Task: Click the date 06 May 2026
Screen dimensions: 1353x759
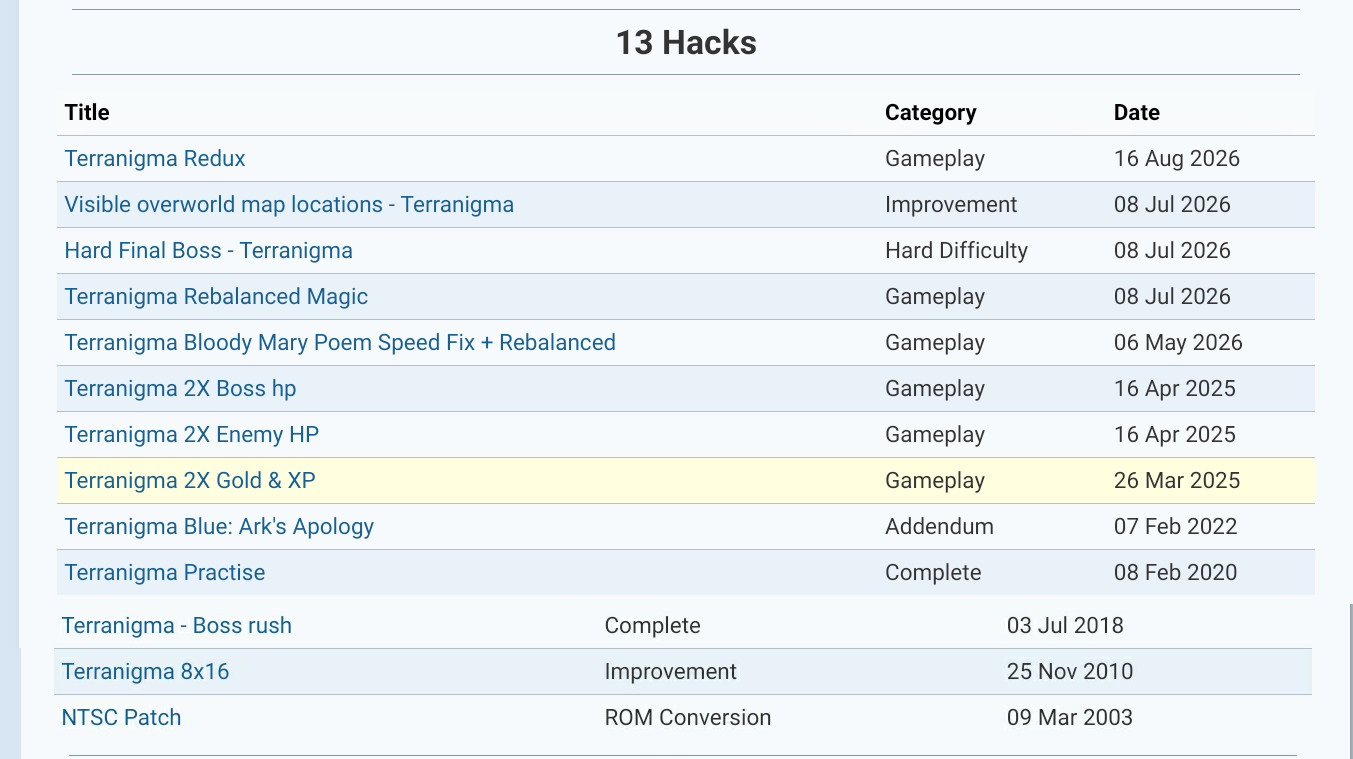Action: pyautogui.click(x=1178, y=342)
